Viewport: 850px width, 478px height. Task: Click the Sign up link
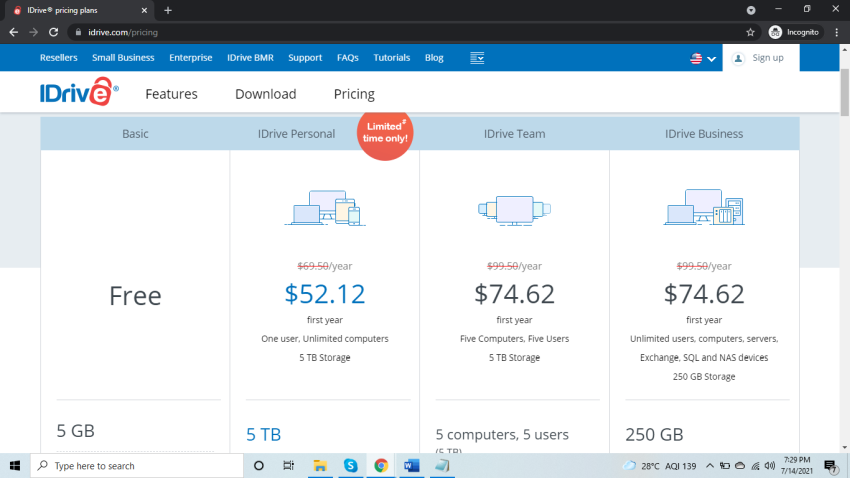click(768, 57)
